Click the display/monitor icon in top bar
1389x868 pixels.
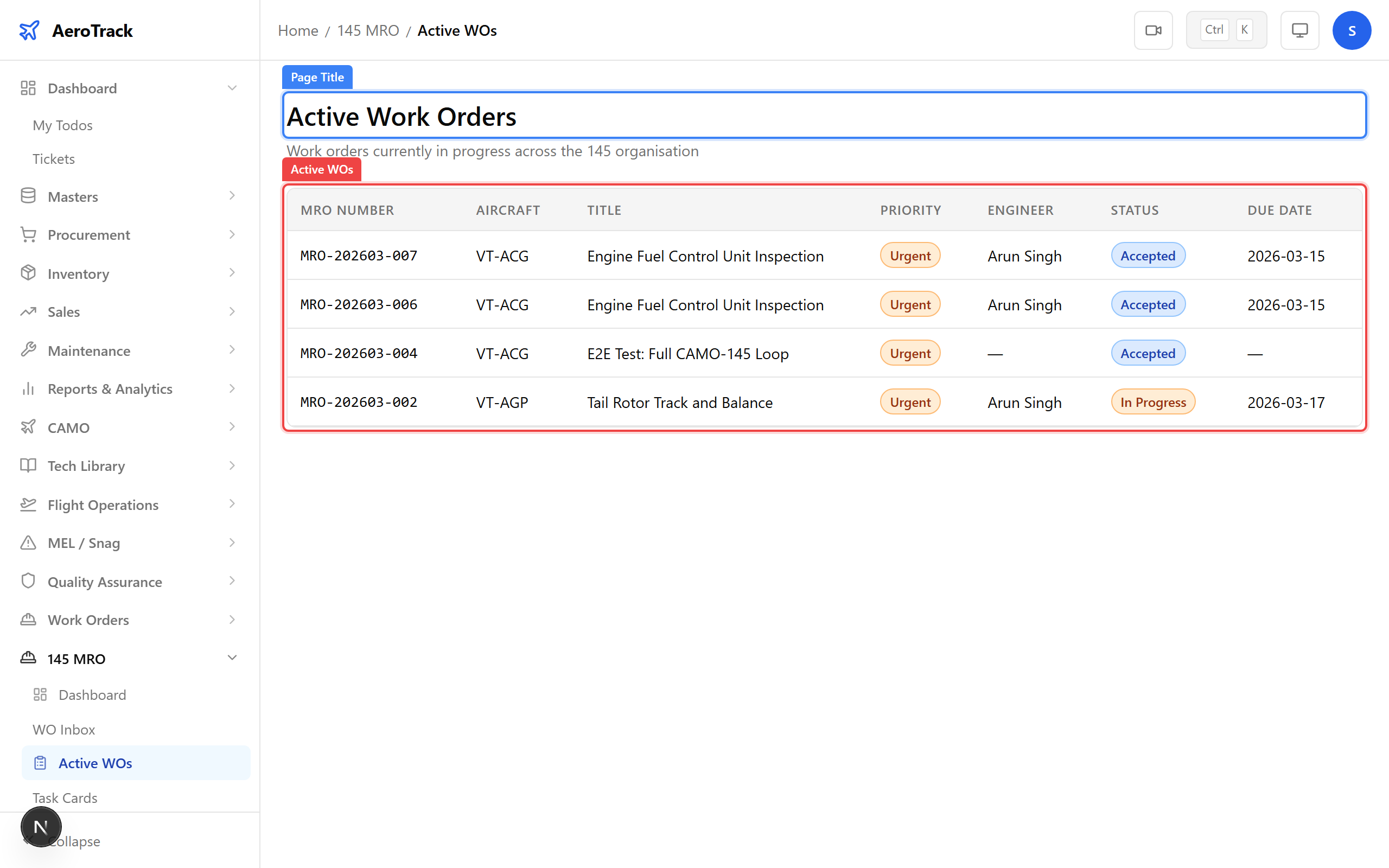(x=1299, y=29)
